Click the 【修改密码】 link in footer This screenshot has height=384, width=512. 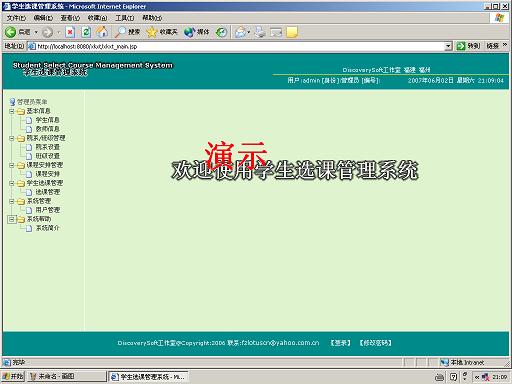pos(376,343)
